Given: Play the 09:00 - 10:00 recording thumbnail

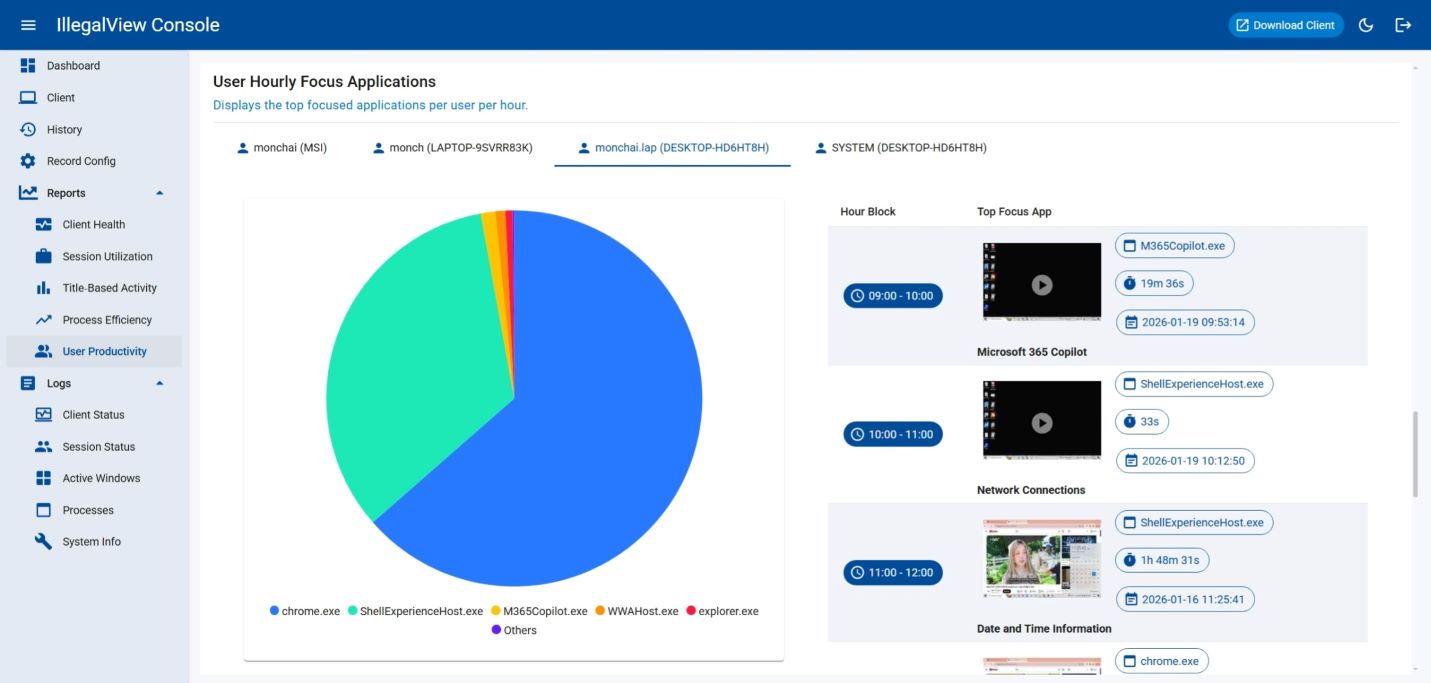Looking at the screenshot, I should tap(1041, 285).
